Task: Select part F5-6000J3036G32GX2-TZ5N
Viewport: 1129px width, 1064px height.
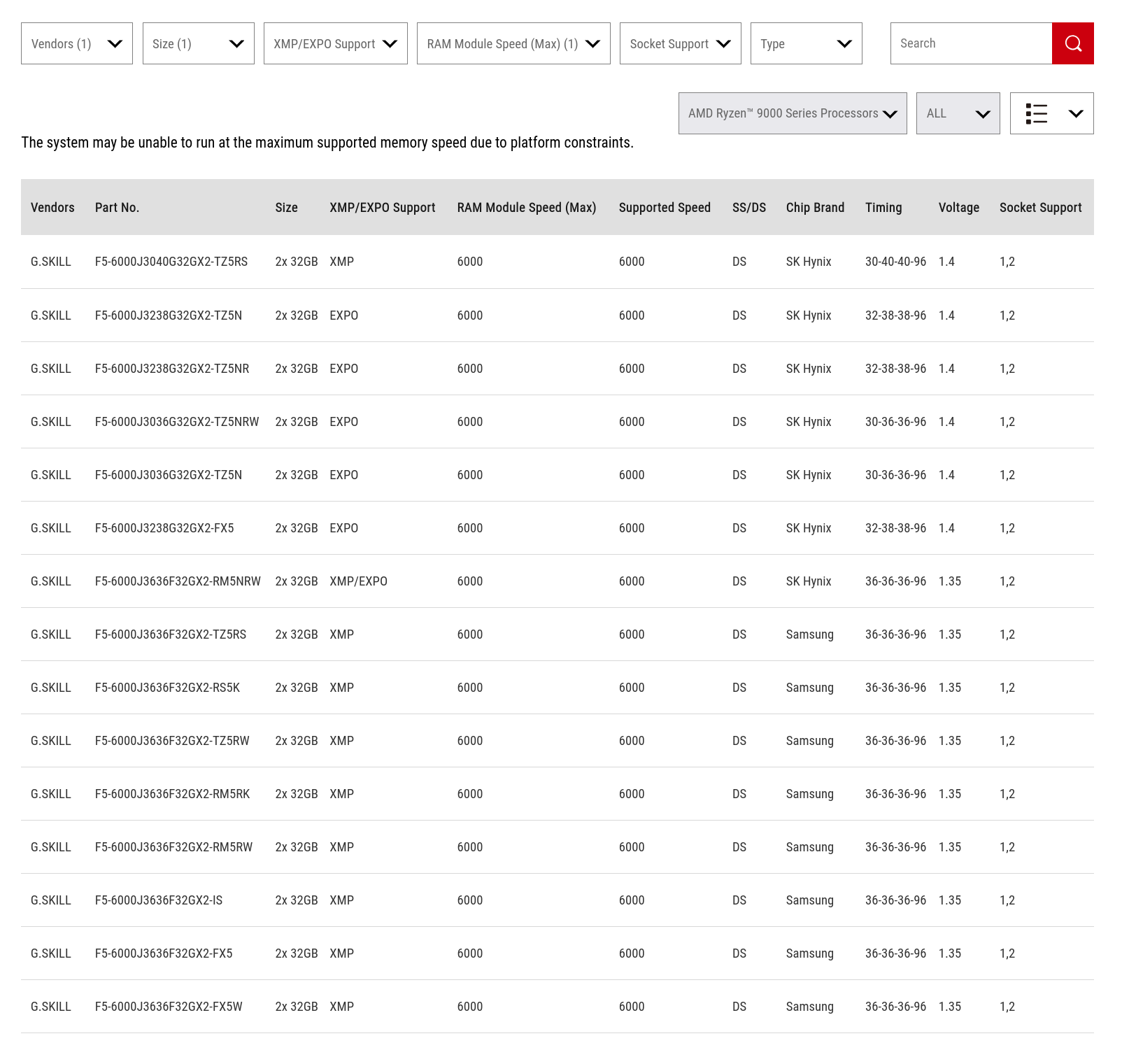Action: coord(169,475)
